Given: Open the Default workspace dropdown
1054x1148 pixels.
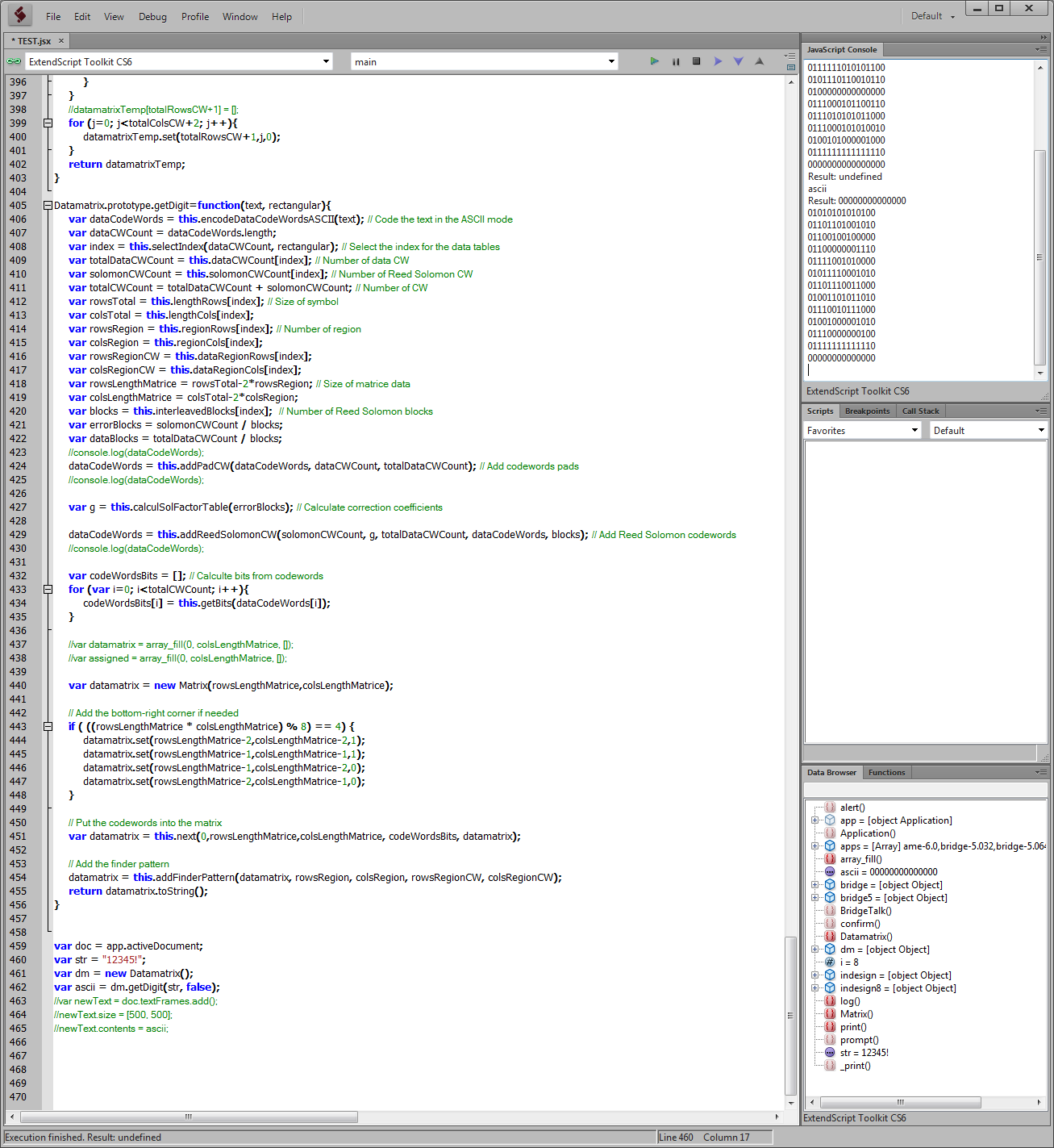Looking at the screenshot, I should pyautogui.click(x=933, y=16).
